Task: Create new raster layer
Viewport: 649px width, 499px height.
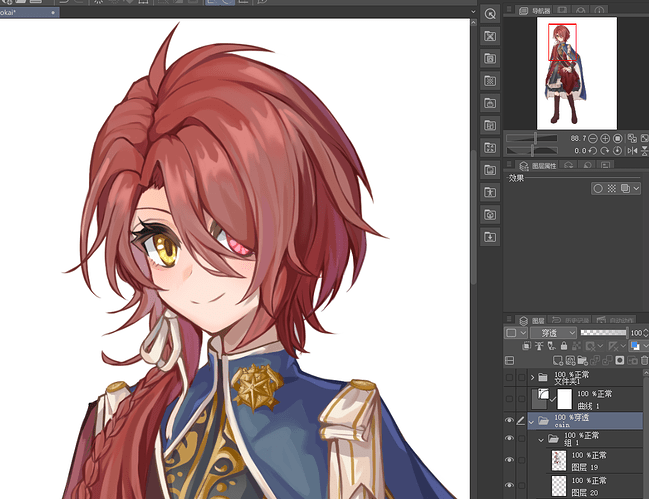Action: [558, 361]
